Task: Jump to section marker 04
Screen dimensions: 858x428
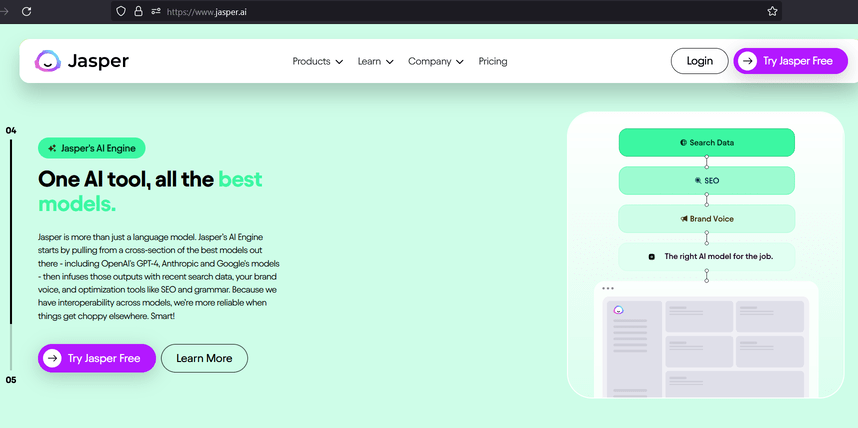Action: click(11, 131)
